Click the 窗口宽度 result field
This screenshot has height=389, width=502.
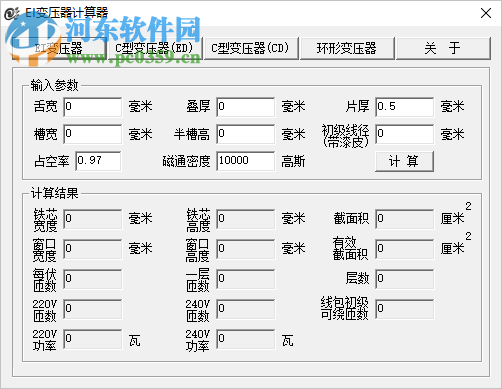pos(93,249)
